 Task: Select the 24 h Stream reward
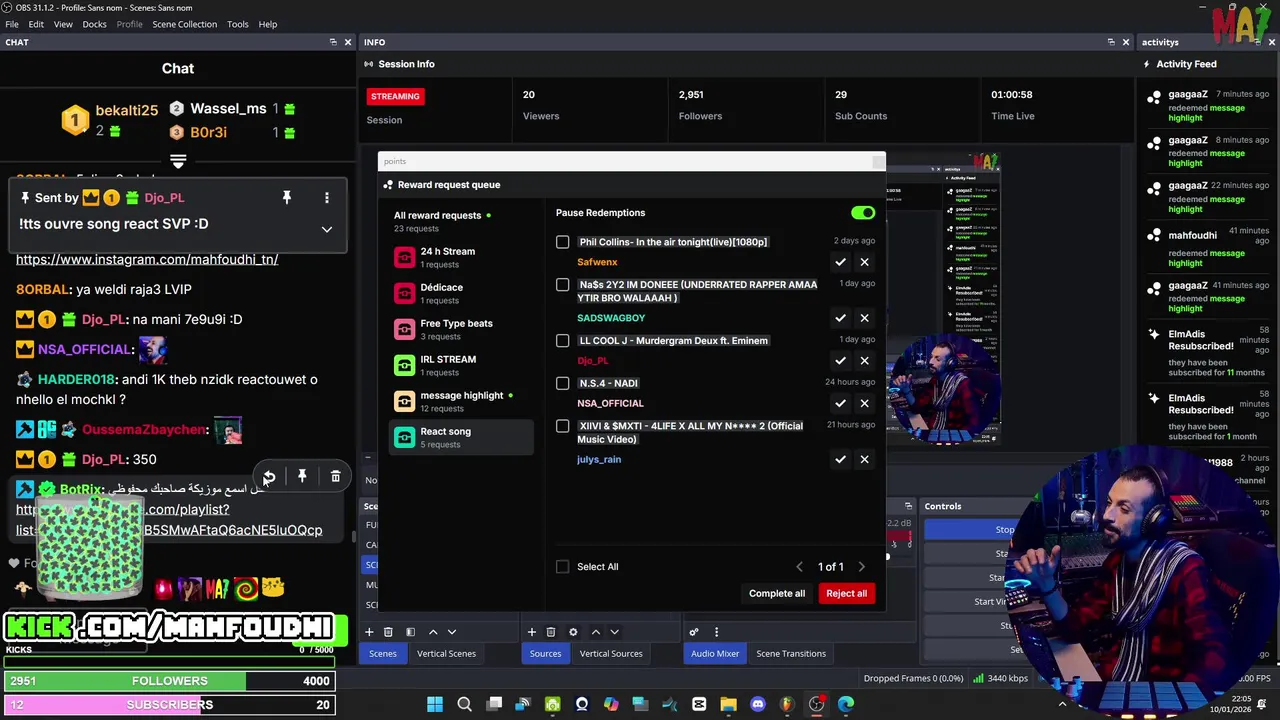pyautogui.click(x=462, y=257)
